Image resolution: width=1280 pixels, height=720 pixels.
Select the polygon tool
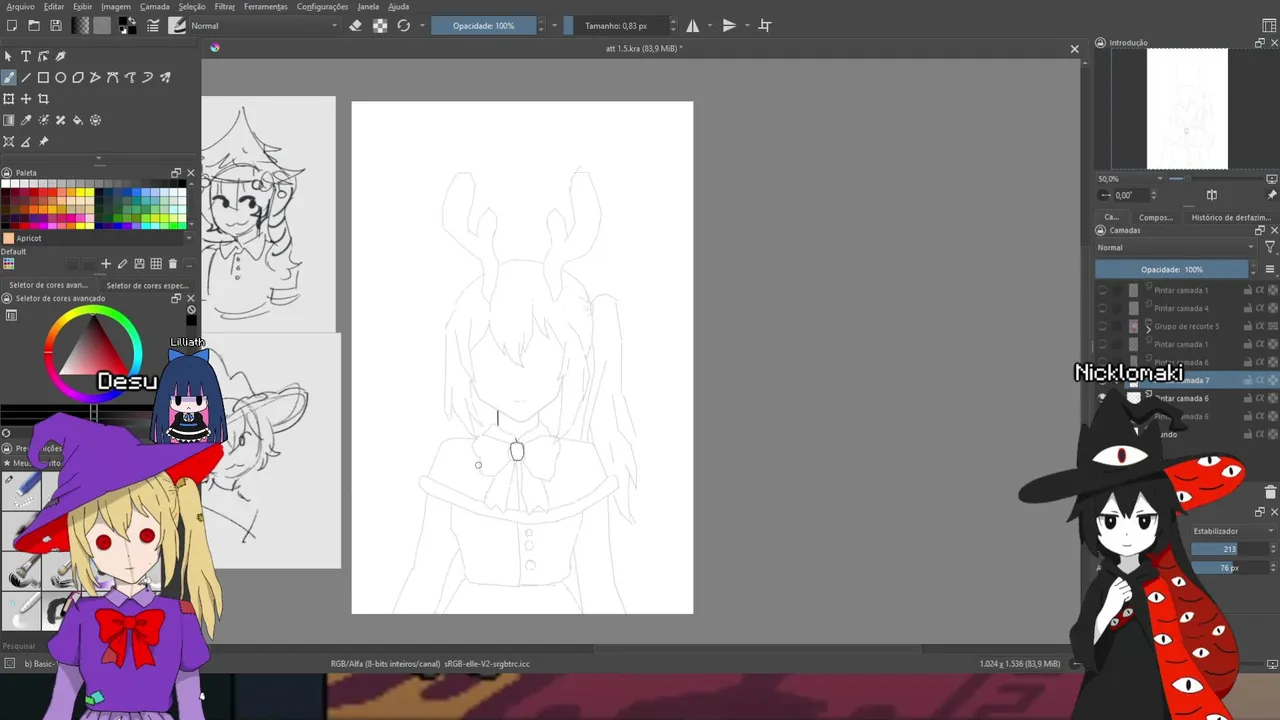coord(78,78)
